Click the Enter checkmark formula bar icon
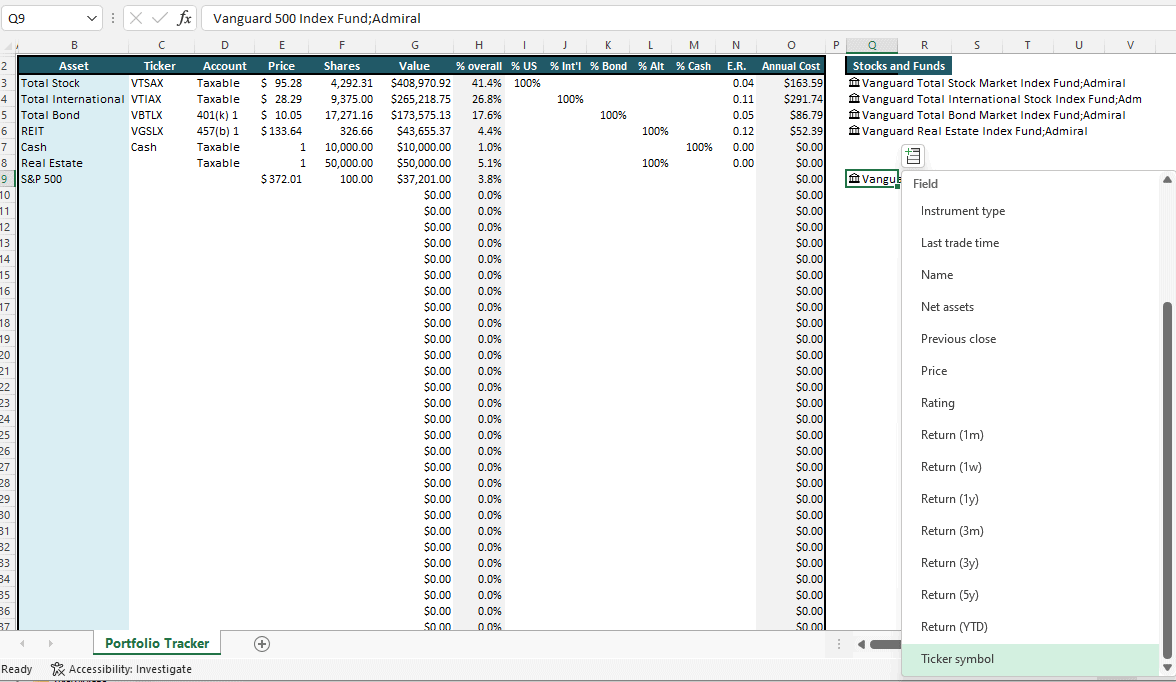The width and height of the screenshot is (1176, 682). [x=160, y=18]
